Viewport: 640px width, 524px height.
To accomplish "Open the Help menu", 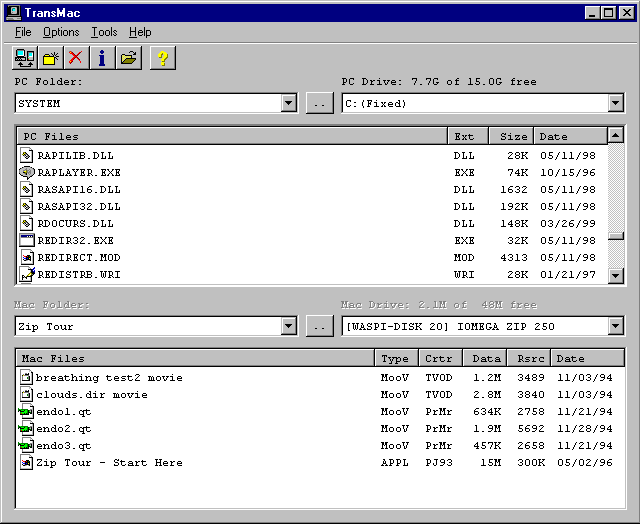I will click(140, 32).
